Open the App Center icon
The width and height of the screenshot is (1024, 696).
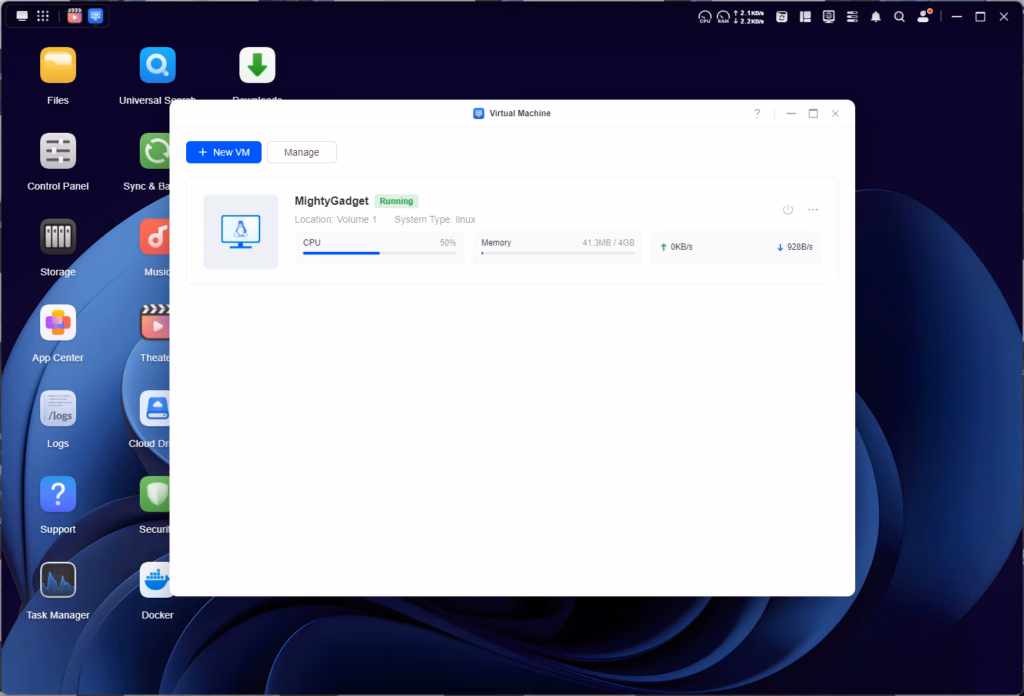[x=58, y=324]
